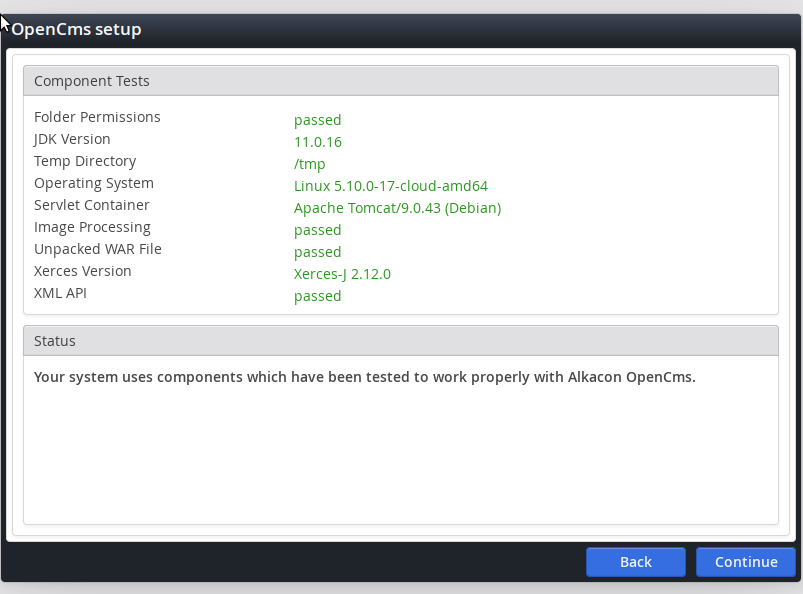Select the Apache Tomcat/9.0.43 (Debian) value
Screen dimensions: 803x594
[x=397, y=208]
